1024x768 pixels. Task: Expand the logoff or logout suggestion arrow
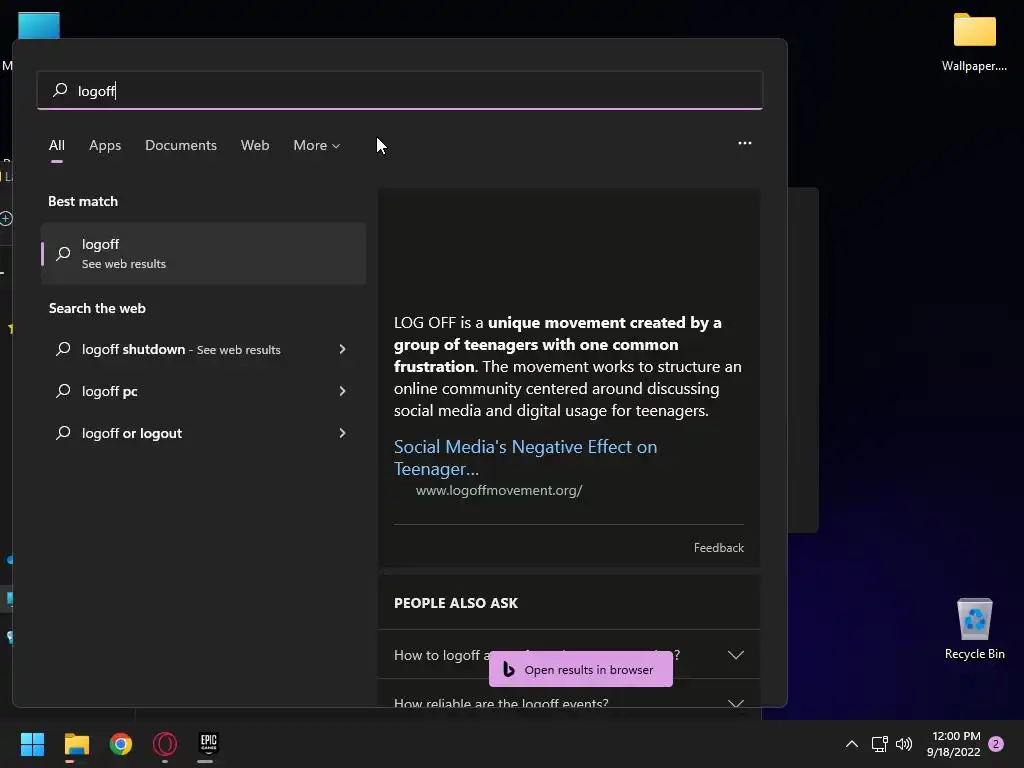click(342, 433)
